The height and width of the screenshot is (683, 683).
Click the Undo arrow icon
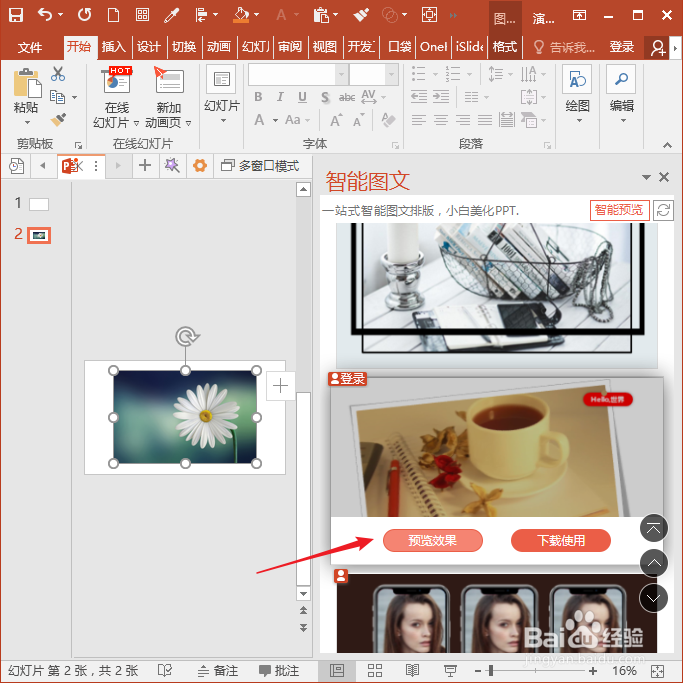45,15
